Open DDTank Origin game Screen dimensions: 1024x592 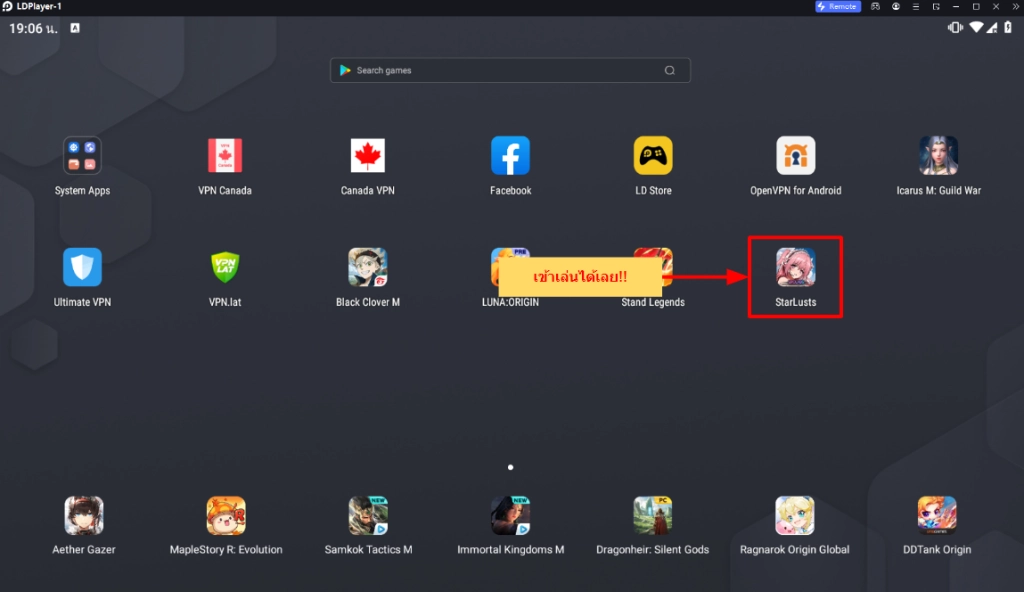click(x=937, y=516)
